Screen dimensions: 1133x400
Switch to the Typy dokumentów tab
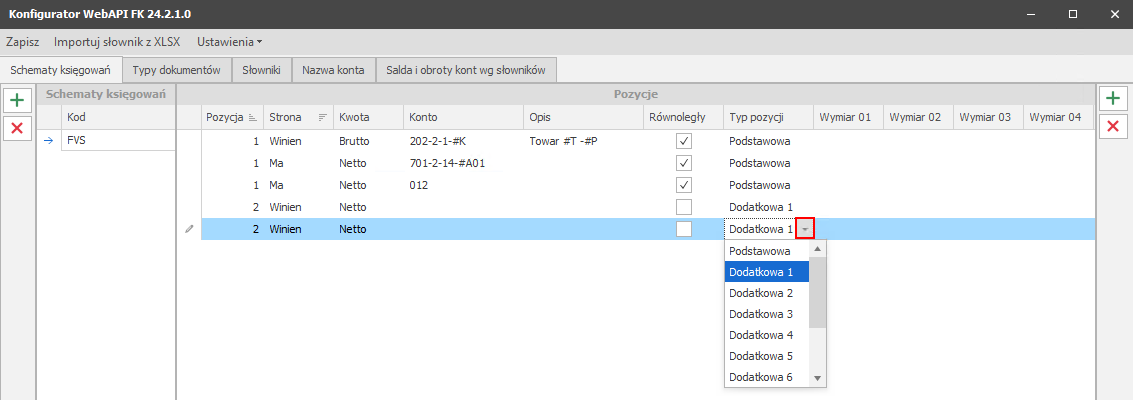click(x=176, y=70)
